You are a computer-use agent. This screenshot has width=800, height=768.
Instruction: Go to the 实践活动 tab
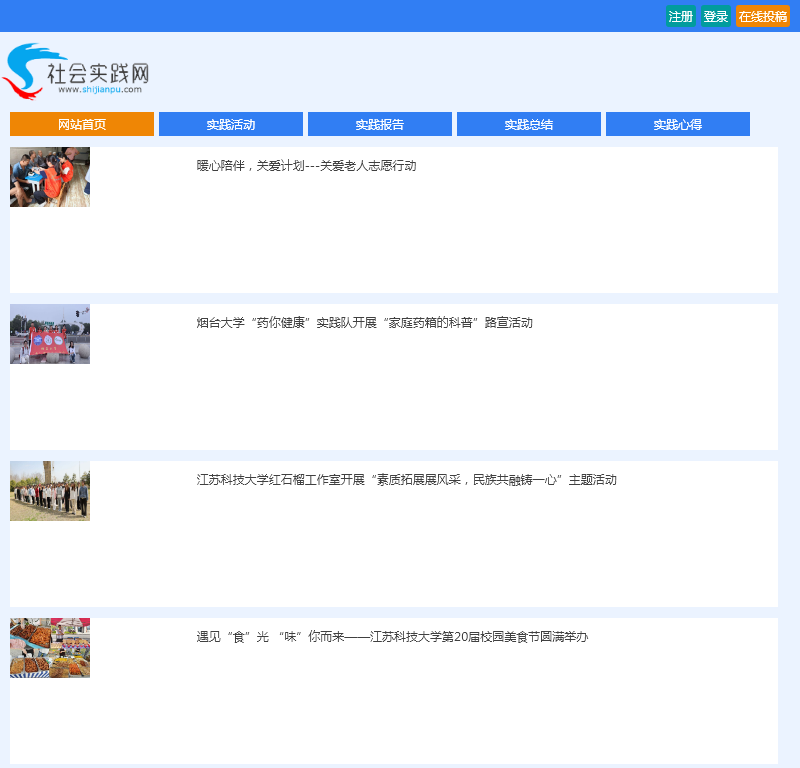tap(231, 124)
